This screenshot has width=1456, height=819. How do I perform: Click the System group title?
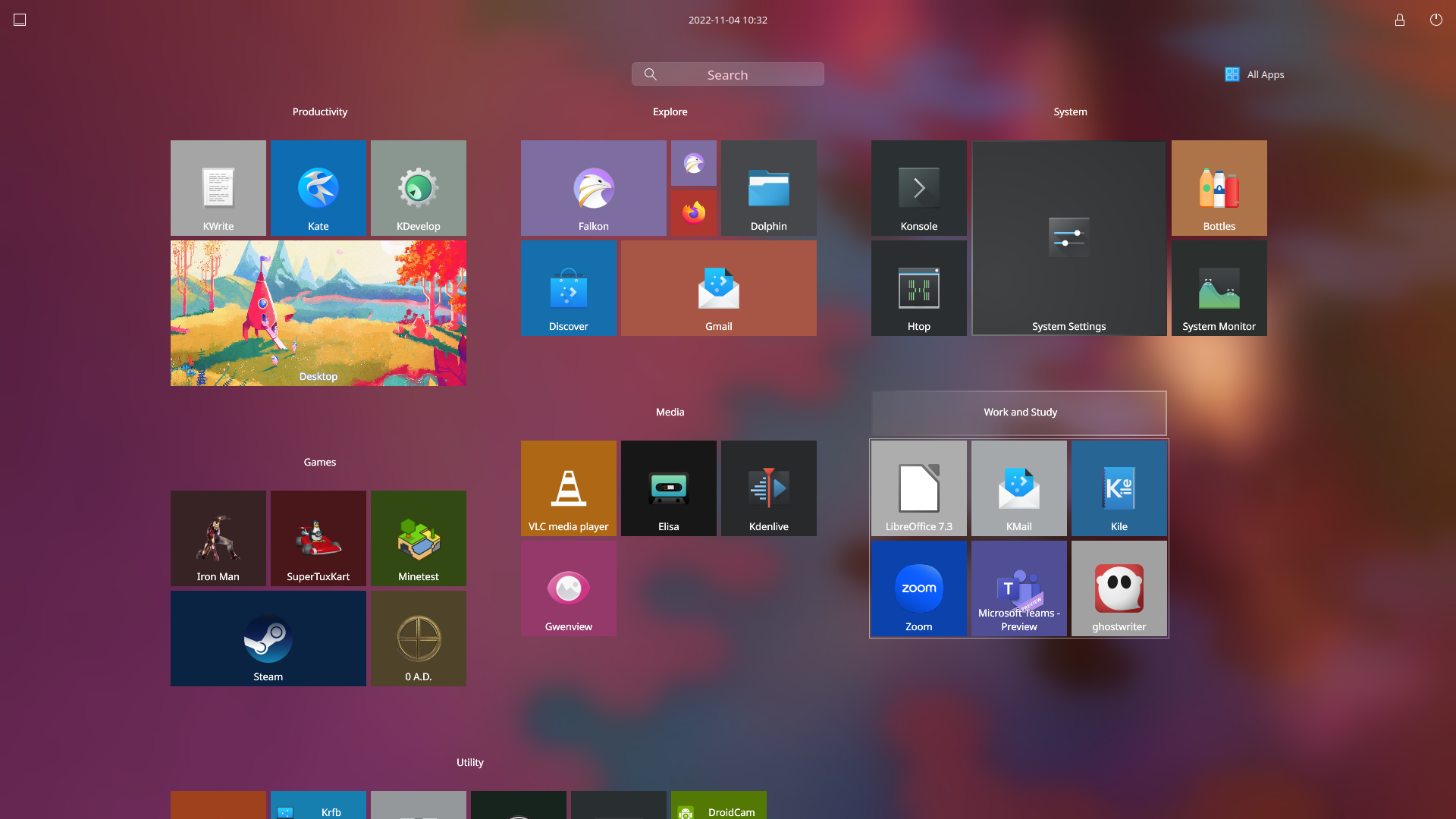click(1070, 111)
